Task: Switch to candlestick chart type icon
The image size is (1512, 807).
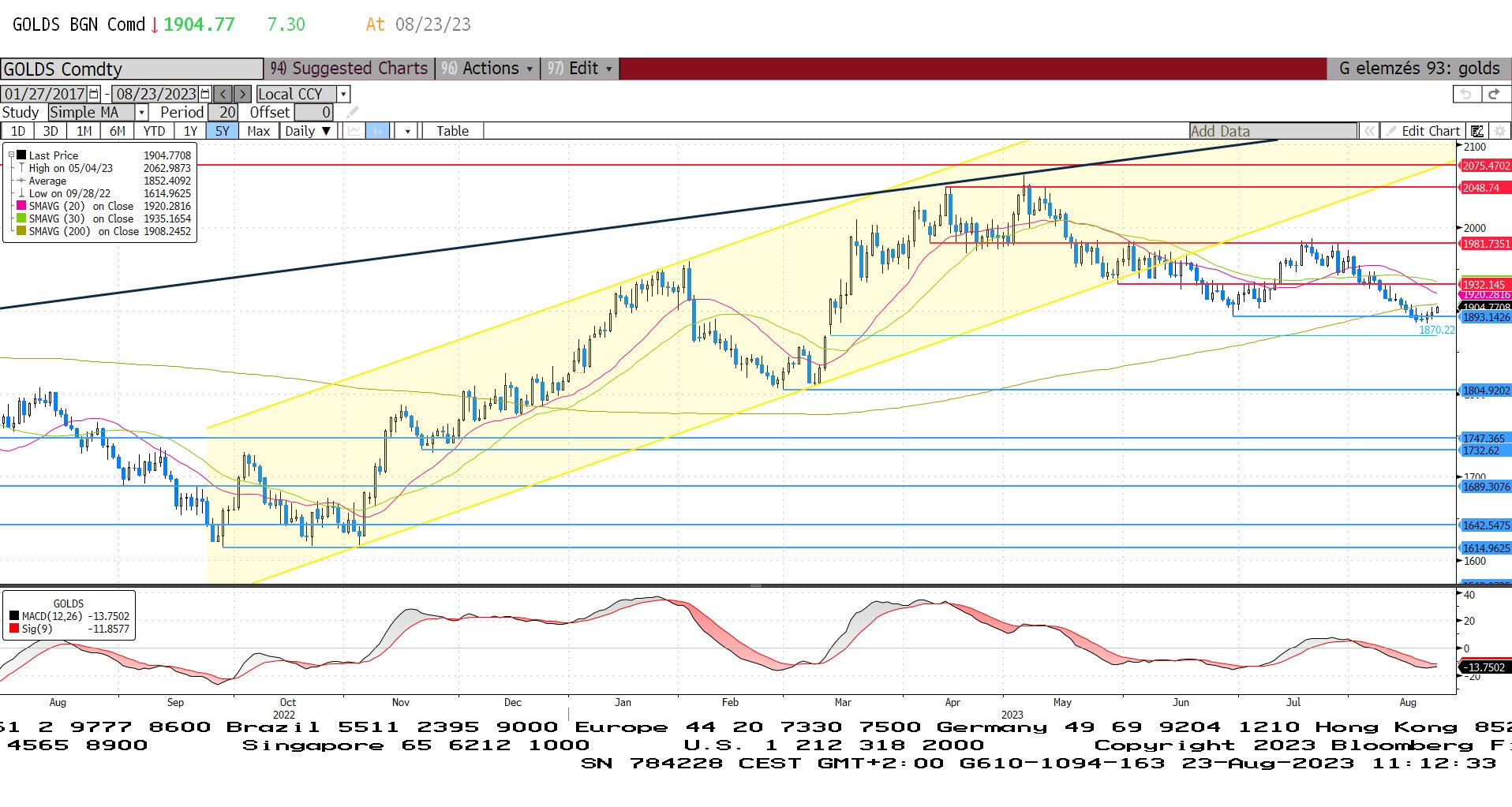Action: point(377,131)
